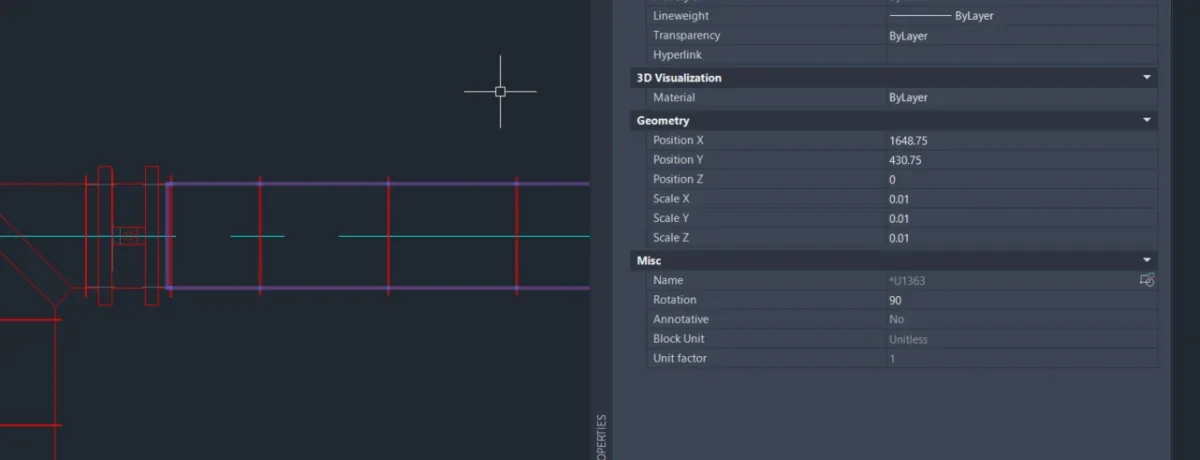Open the Material ByLayer value

[1020, 98]
